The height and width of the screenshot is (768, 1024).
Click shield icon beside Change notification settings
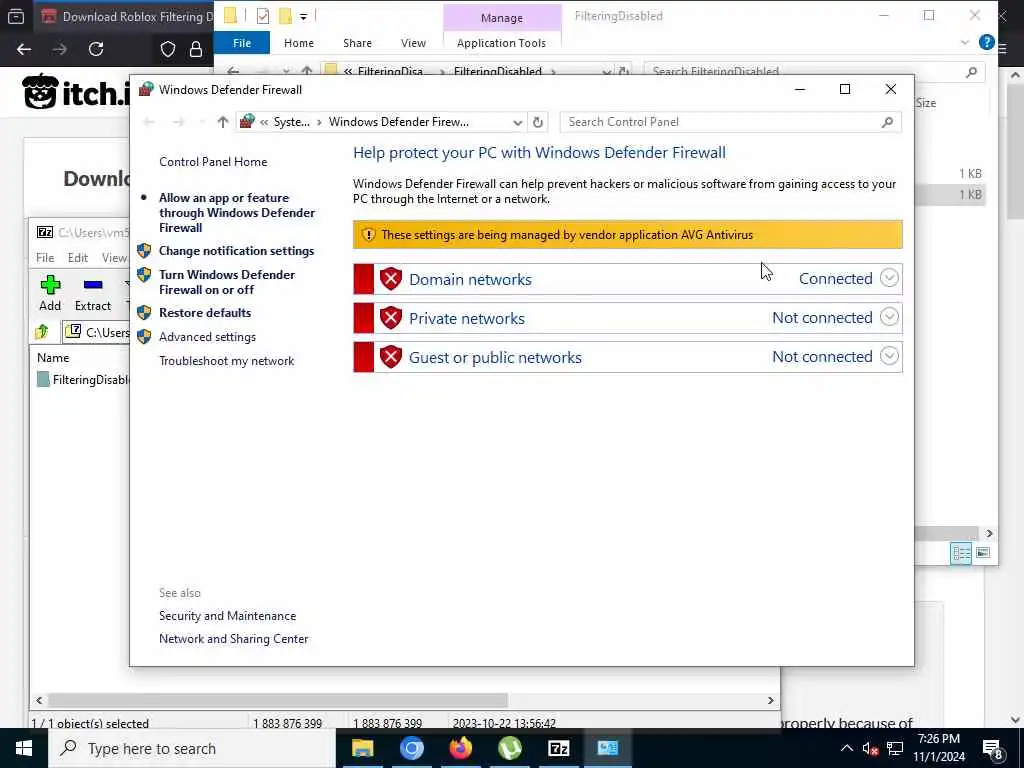(x=144, y=251)
